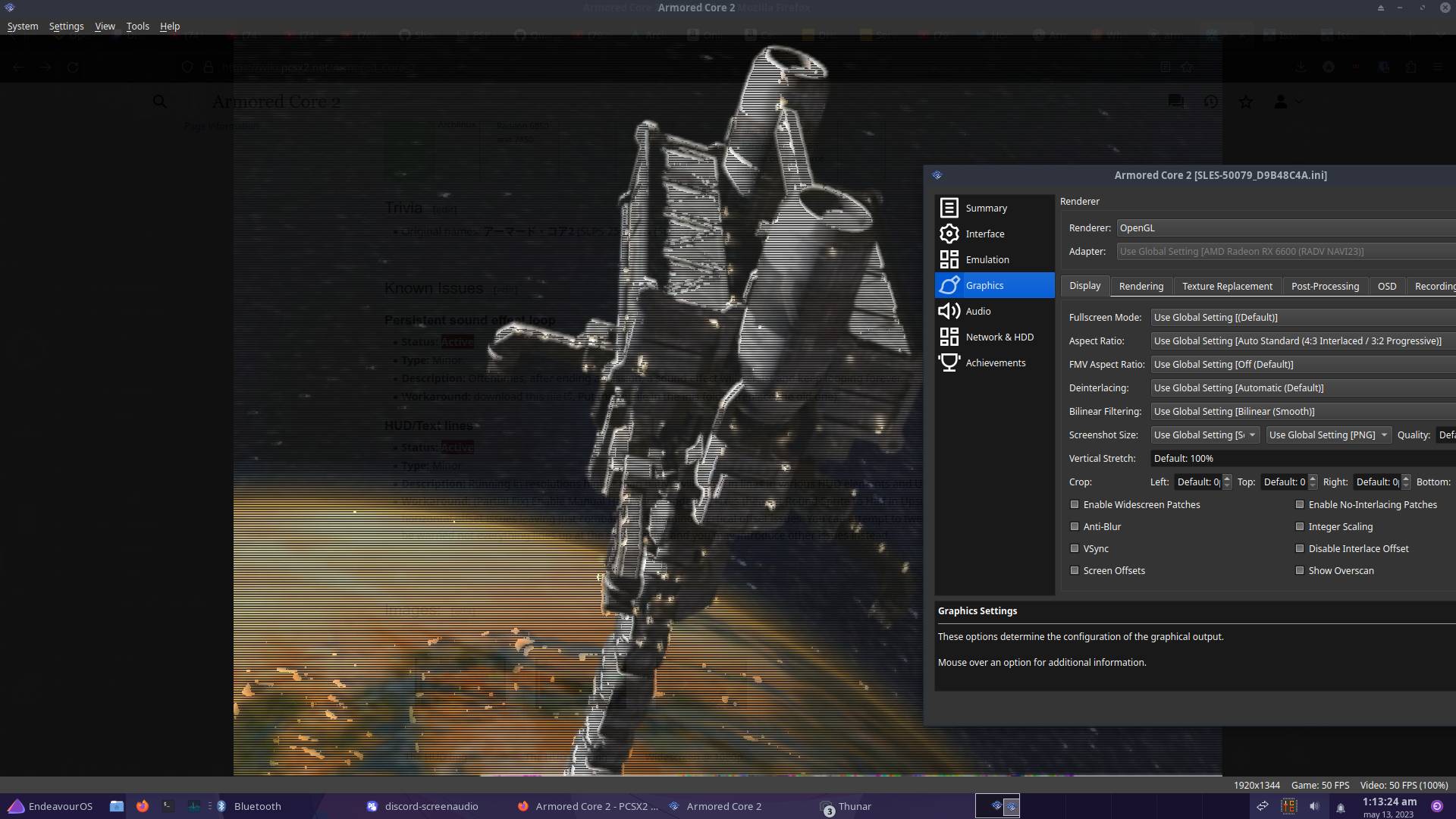The image size is (1456, 819).
Task: Open the Tools menu
Action: tap(137, 26)
